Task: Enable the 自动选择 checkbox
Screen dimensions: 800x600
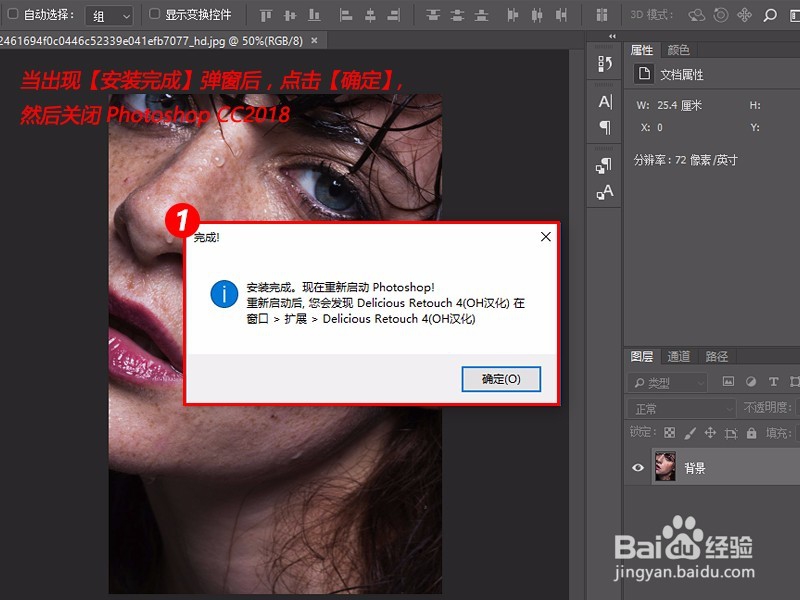Action: click(x=13, y=14)
